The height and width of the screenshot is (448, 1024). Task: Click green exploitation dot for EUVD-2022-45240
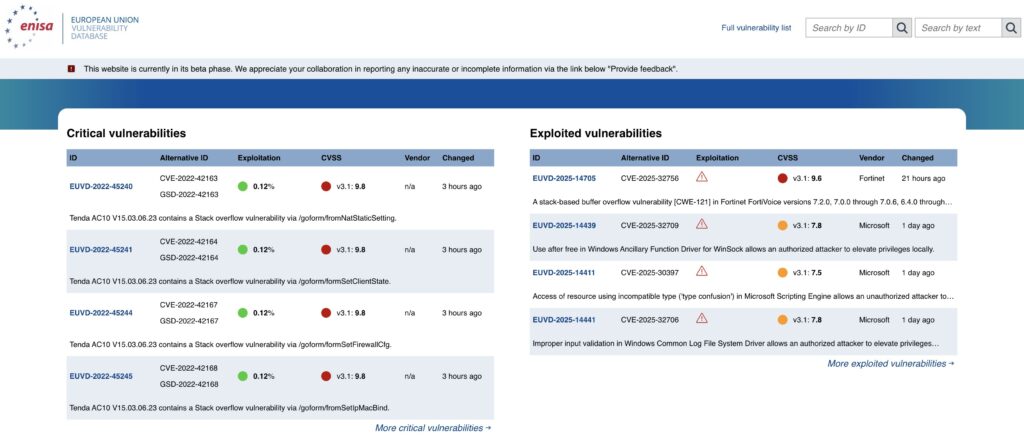(x=243, y=186)
